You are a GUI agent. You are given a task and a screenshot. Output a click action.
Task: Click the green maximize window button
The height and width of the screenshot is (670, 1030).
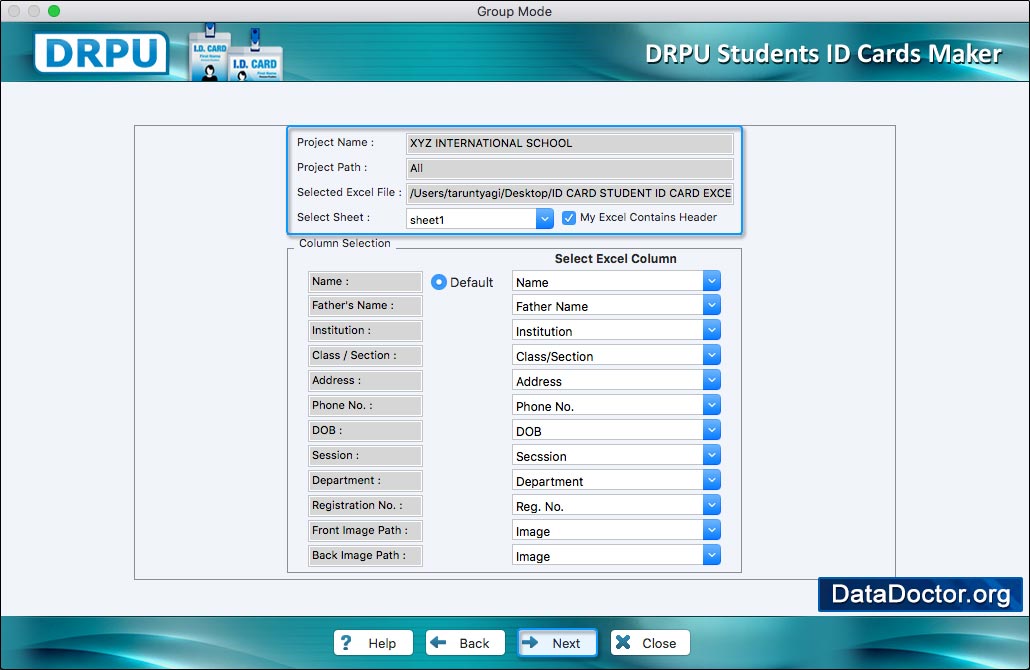coord(54,11)
